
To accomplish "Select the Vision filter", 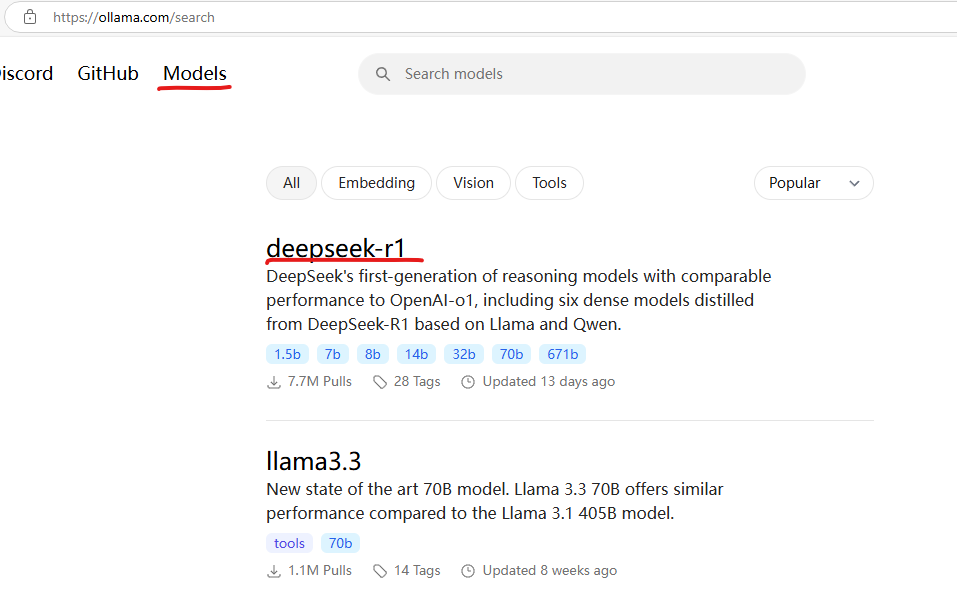I will (x=474, y=183).
